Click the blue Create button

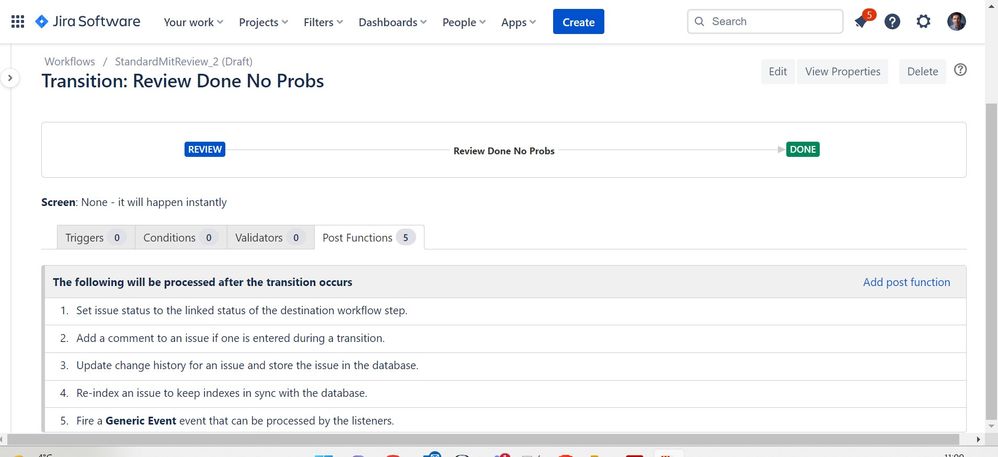(x=579, y=22)
